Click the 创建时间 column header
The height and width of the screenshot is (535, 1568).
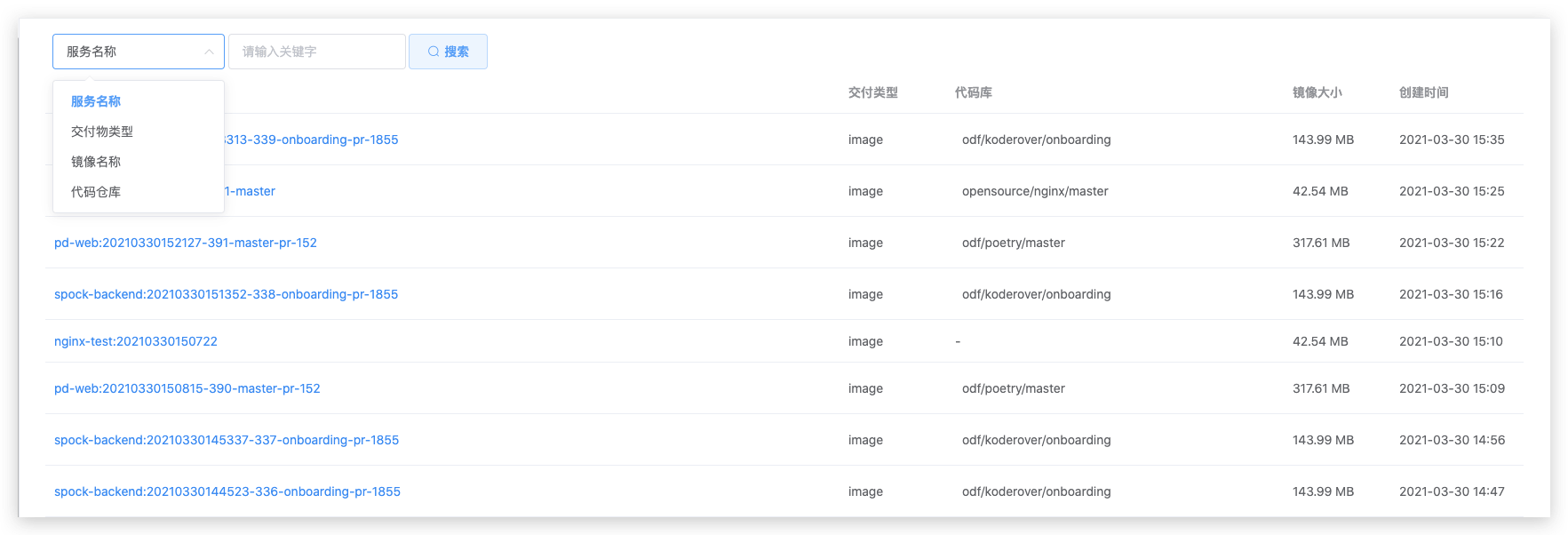click(x=1423, y=92)
